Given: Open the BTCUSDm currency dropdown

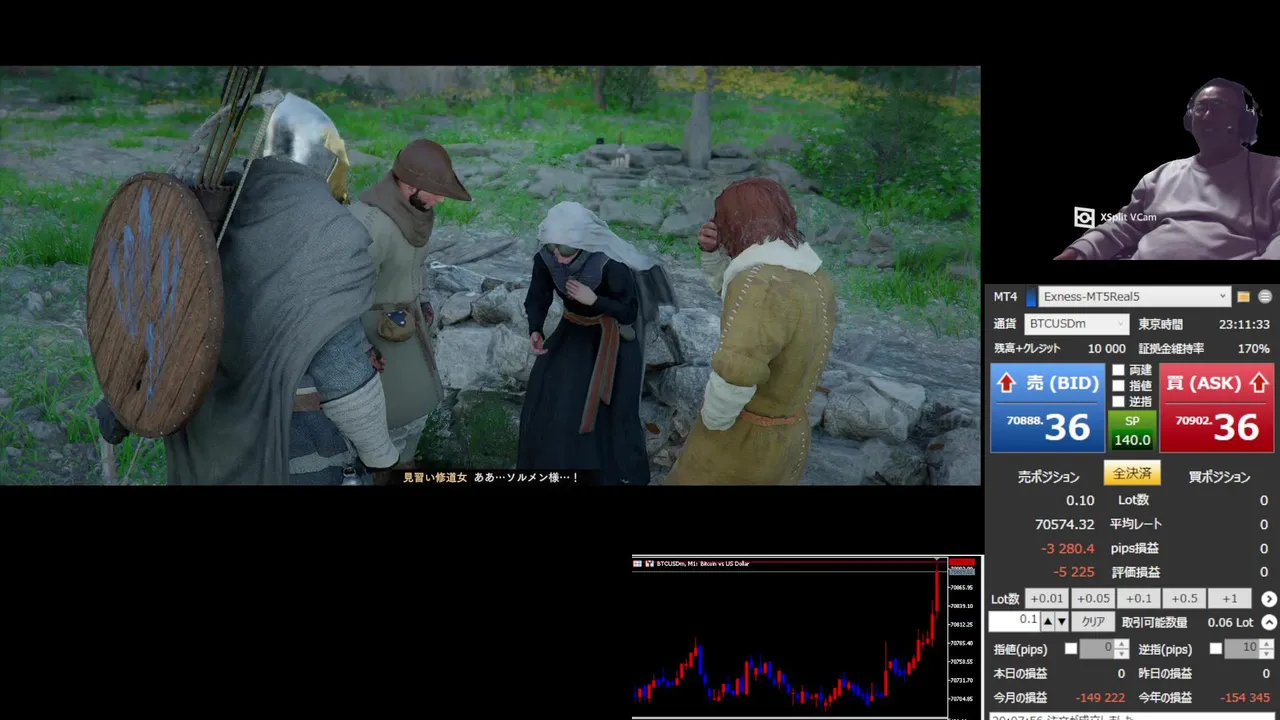Looking at the screenshot, I should click(1077, 324).
